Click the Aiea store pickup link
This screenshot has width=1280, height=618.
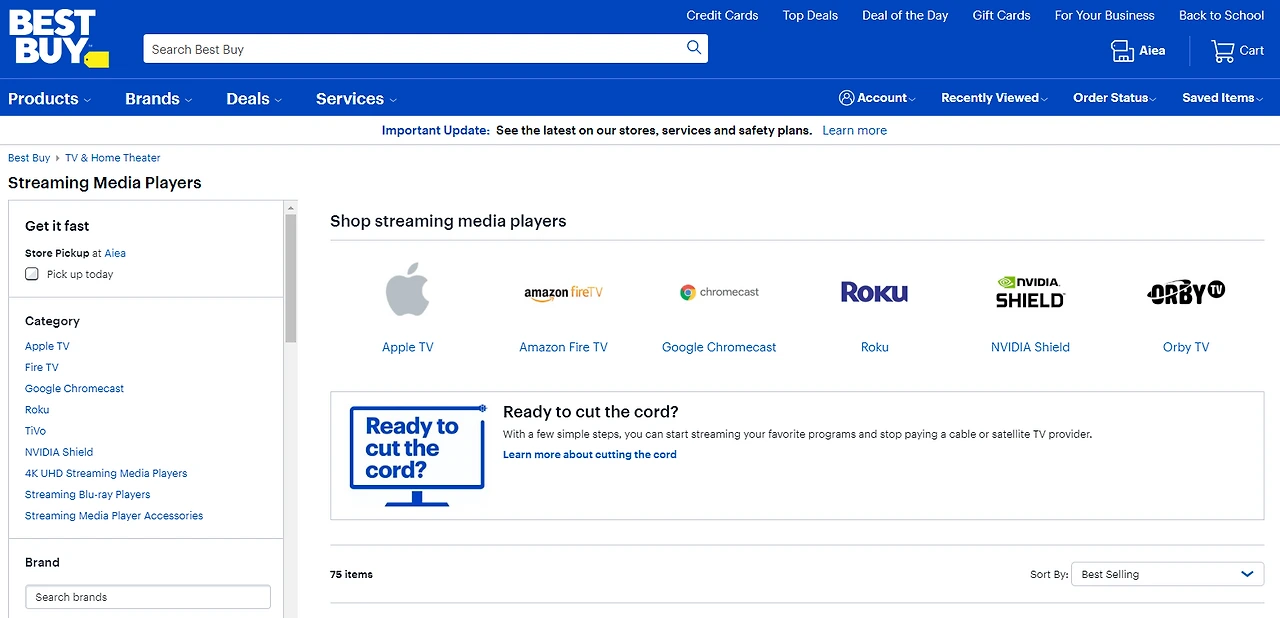115,253
